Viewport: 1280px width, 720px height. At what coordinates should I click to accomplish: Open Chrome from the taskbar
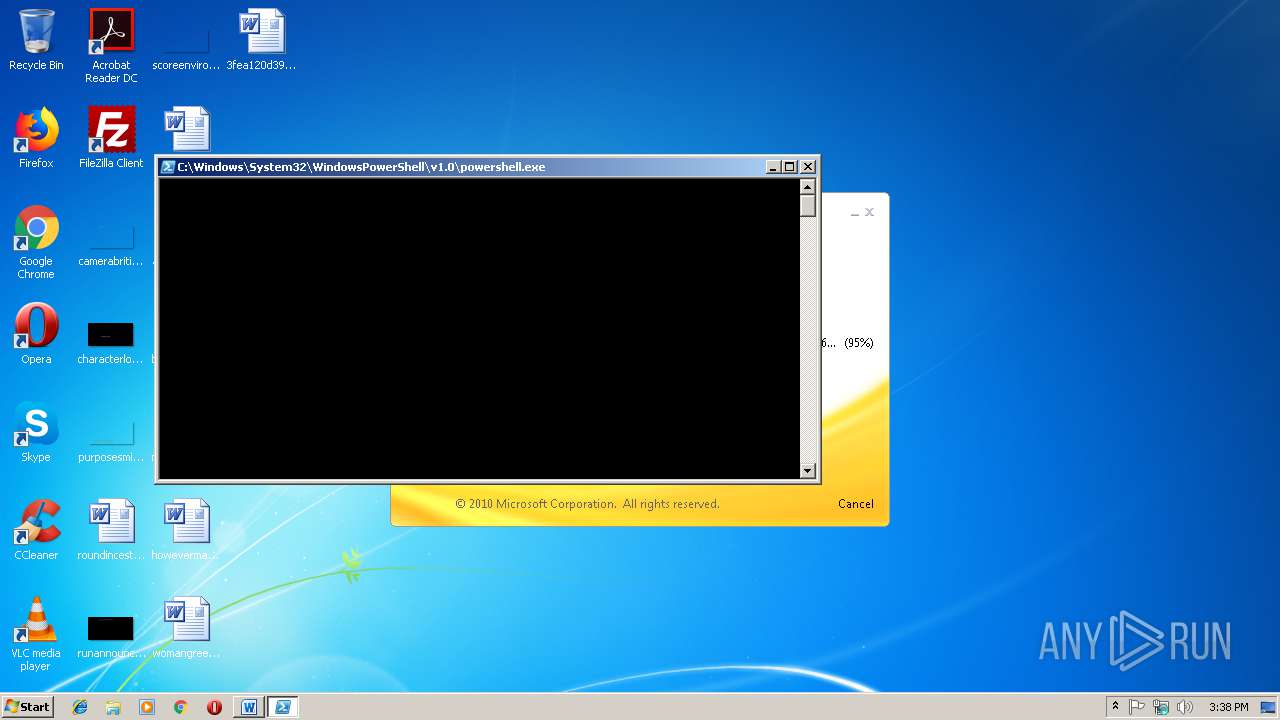click(x=180, y=707)
